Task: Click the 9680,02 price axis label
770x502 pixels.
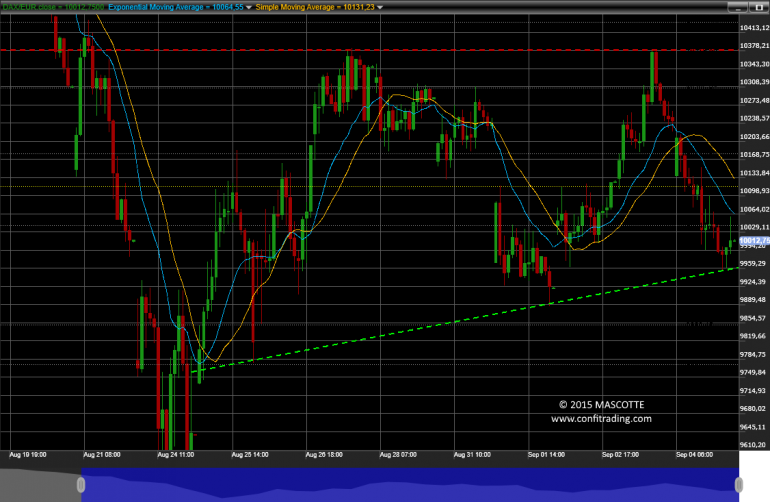Action: coord(752,409)
